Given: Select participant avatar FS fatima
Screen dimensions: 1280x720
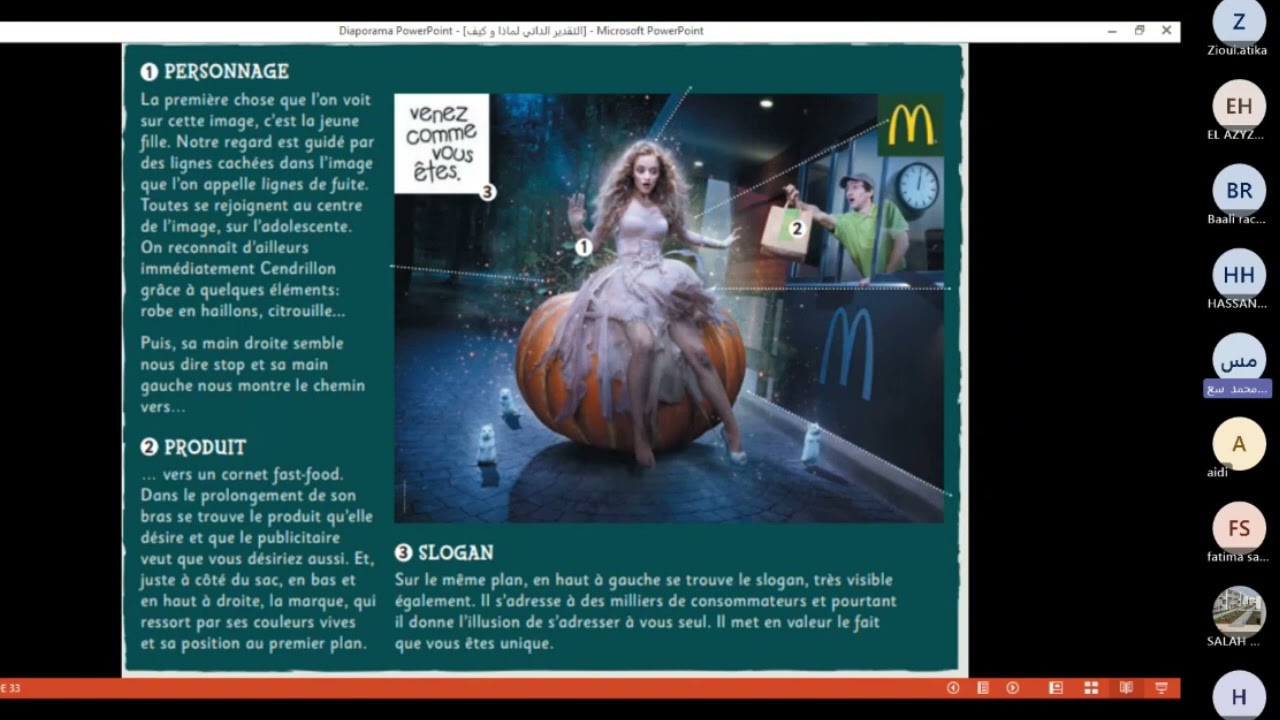Looking at the screenshot, I should click(x=1239, y=528).
